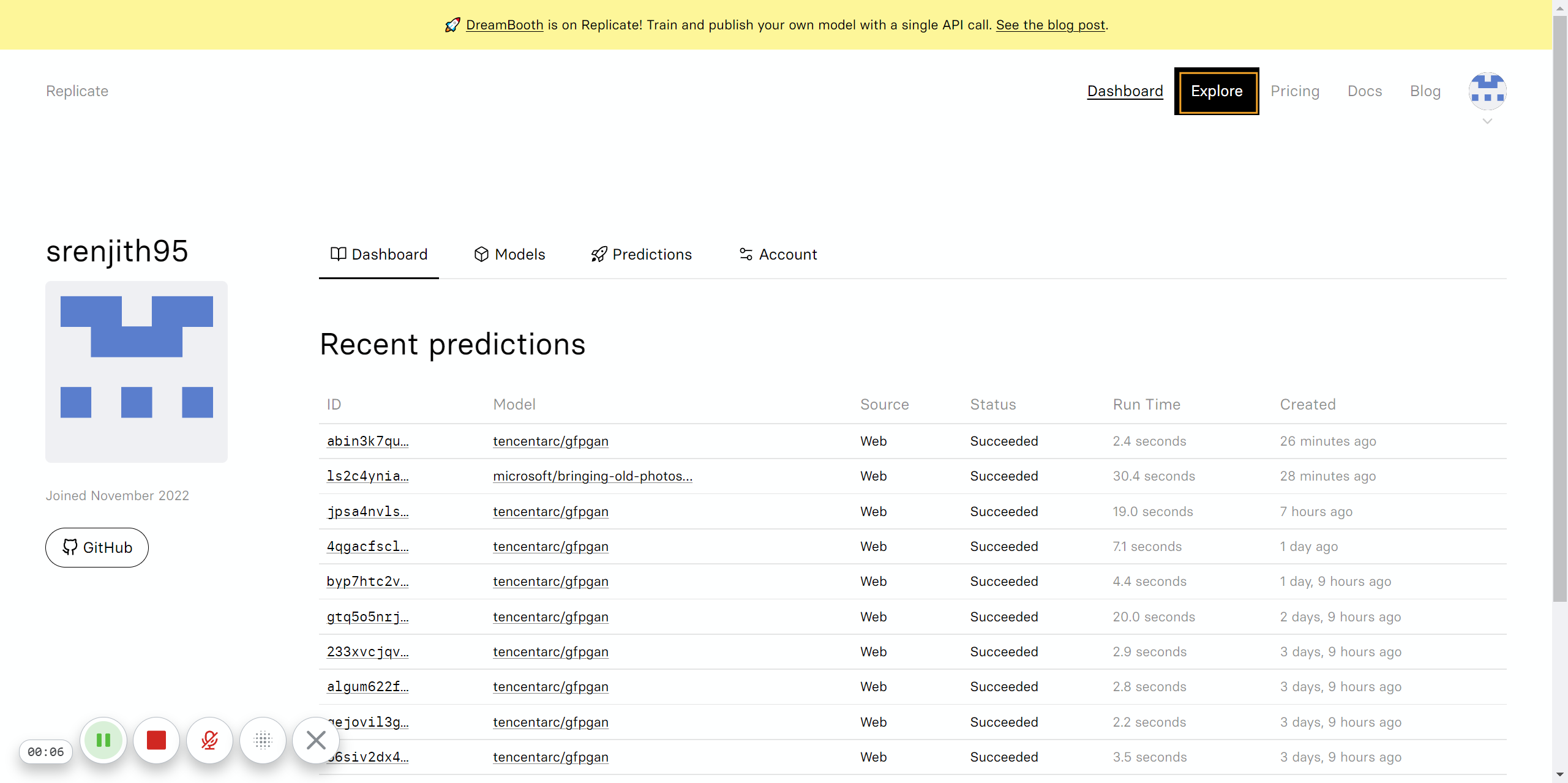The image size is (1568, 783).
Task: Open Docs in top navigation
Action: coord(1365,91)
